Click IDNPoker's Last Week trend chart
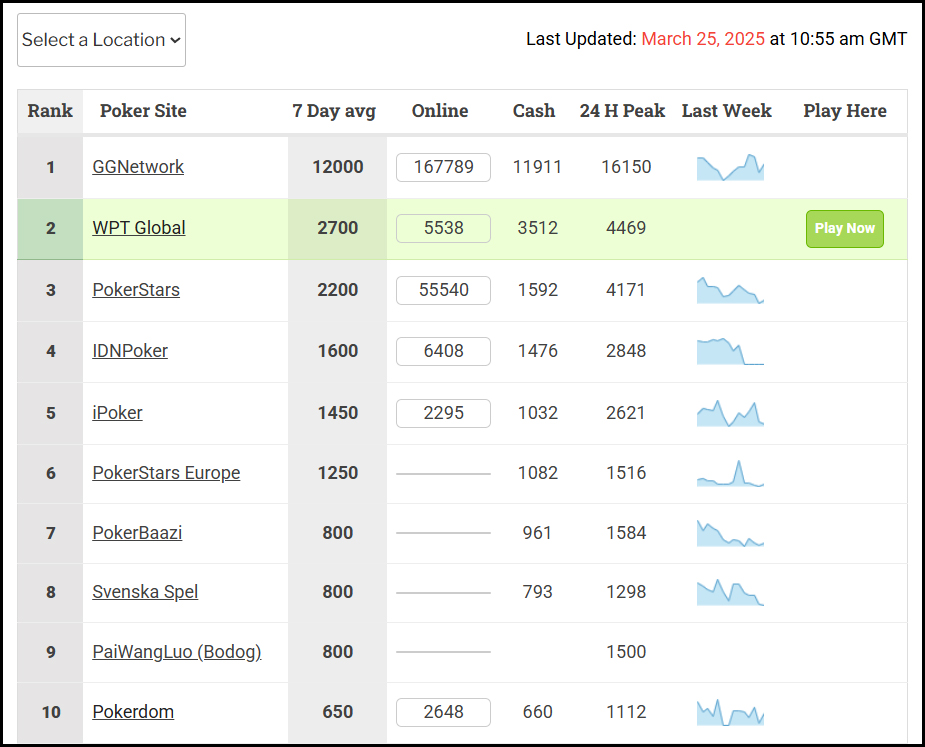The height and width of the screenshot is (747, 925). click(730, 351)
